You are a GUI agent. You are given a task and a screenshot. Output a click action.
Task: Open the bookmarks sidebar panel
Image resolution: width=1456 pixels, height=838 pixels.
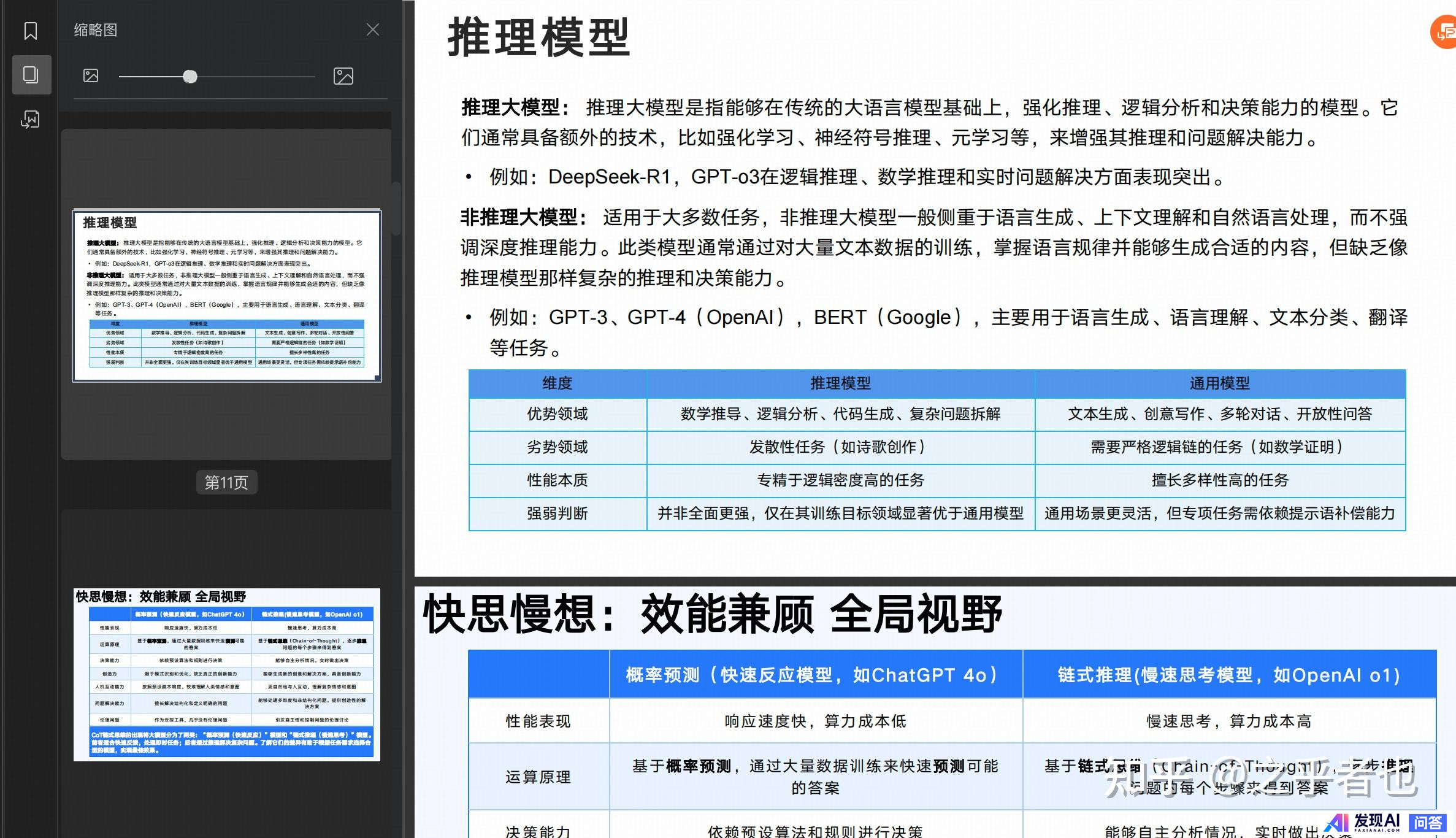[x=31, y=31]
